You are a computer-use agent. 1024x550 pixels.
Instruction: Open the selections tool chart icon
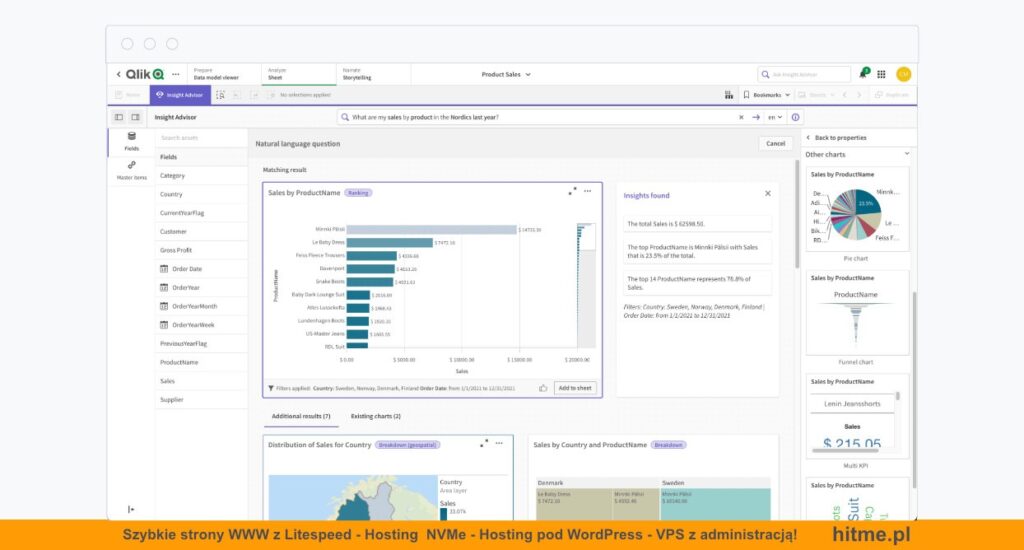coord(728,95)
